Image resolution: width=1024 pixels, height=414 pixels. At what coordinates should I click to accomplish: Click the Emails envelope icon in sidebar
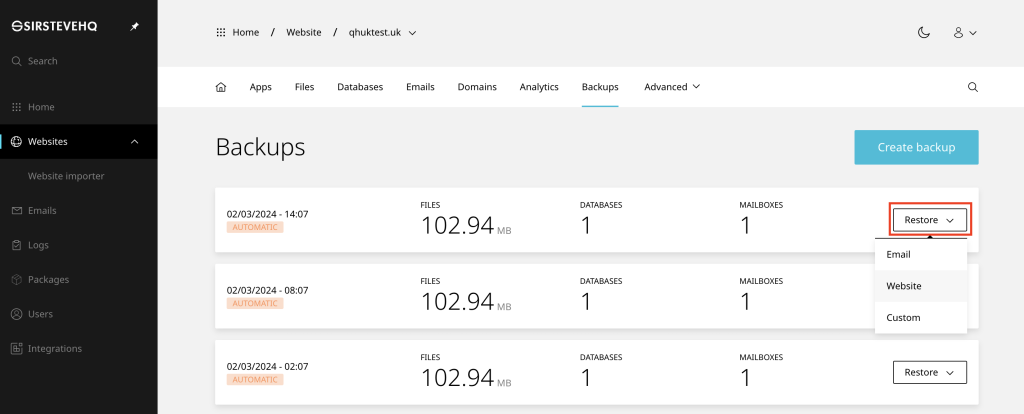(17, 211)
